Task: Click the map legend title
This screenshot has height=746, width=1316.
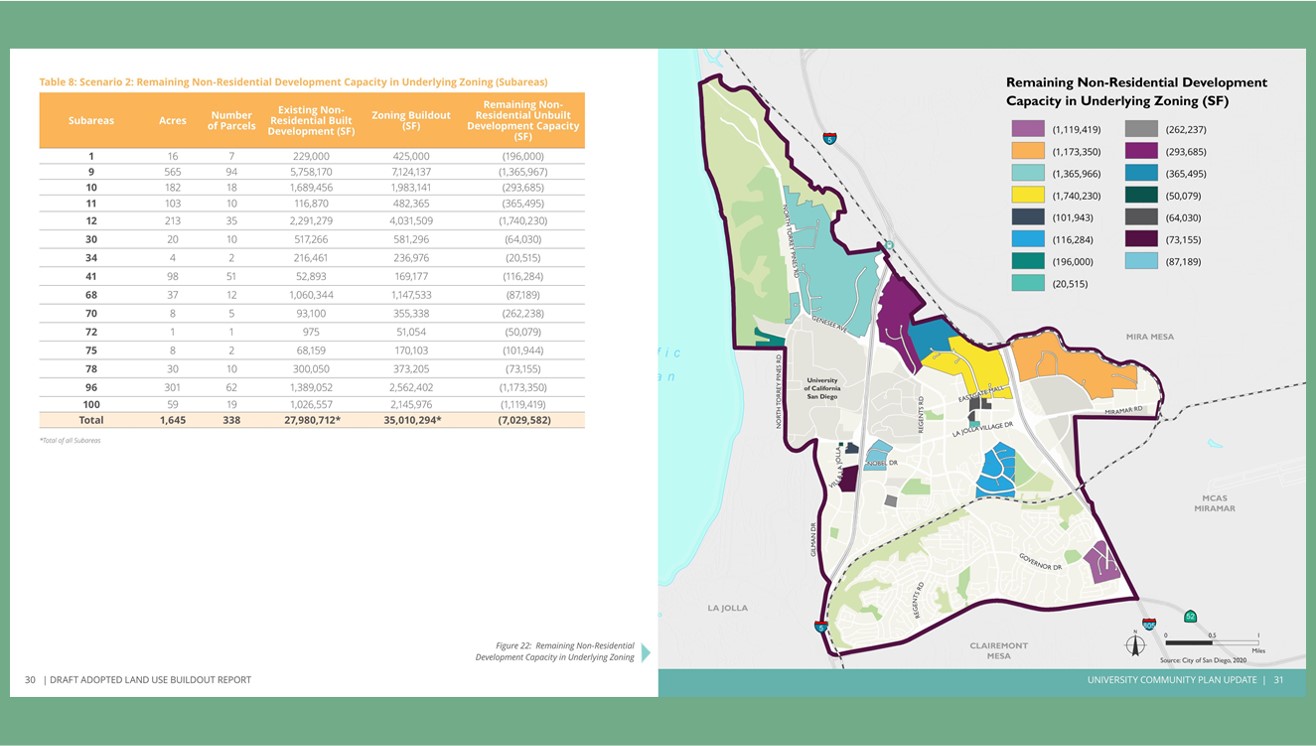Action: (1136, 92)
